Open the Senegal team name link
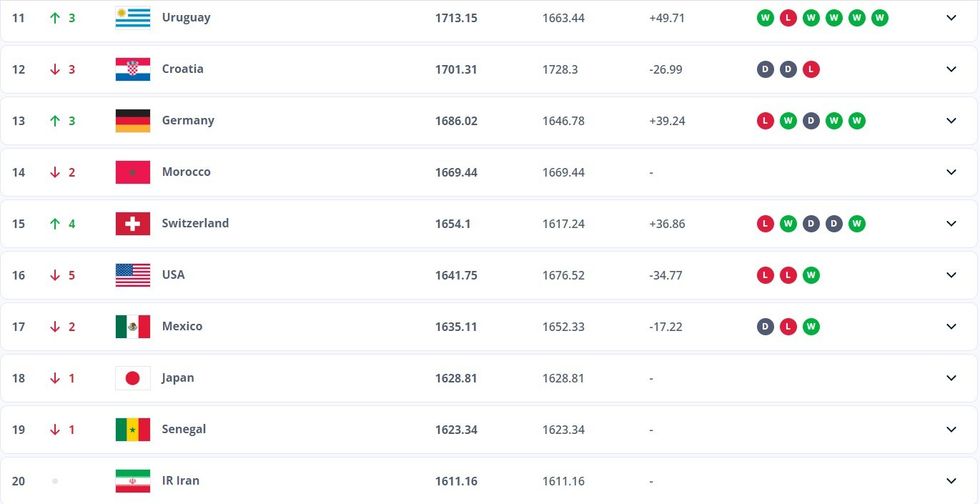The image size is (980, 504). pyautogui.click(x=184, y=430)
